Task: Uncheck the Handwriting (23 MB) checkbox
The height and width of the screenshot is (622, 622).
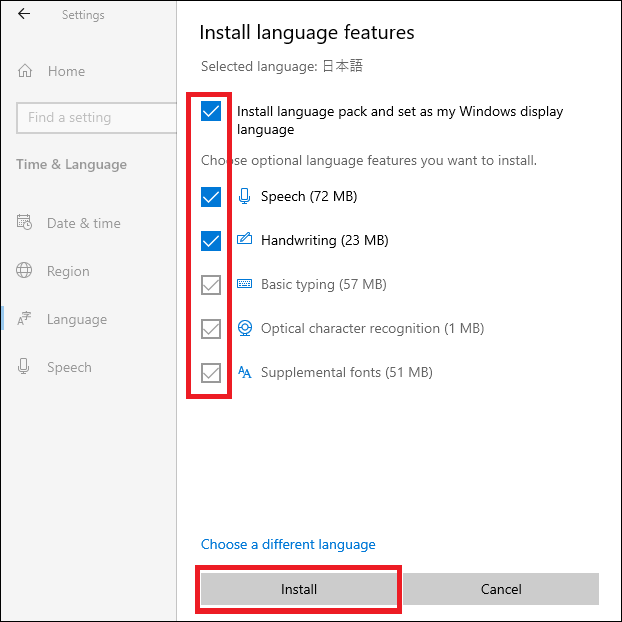Action: [x=211, y=241]
